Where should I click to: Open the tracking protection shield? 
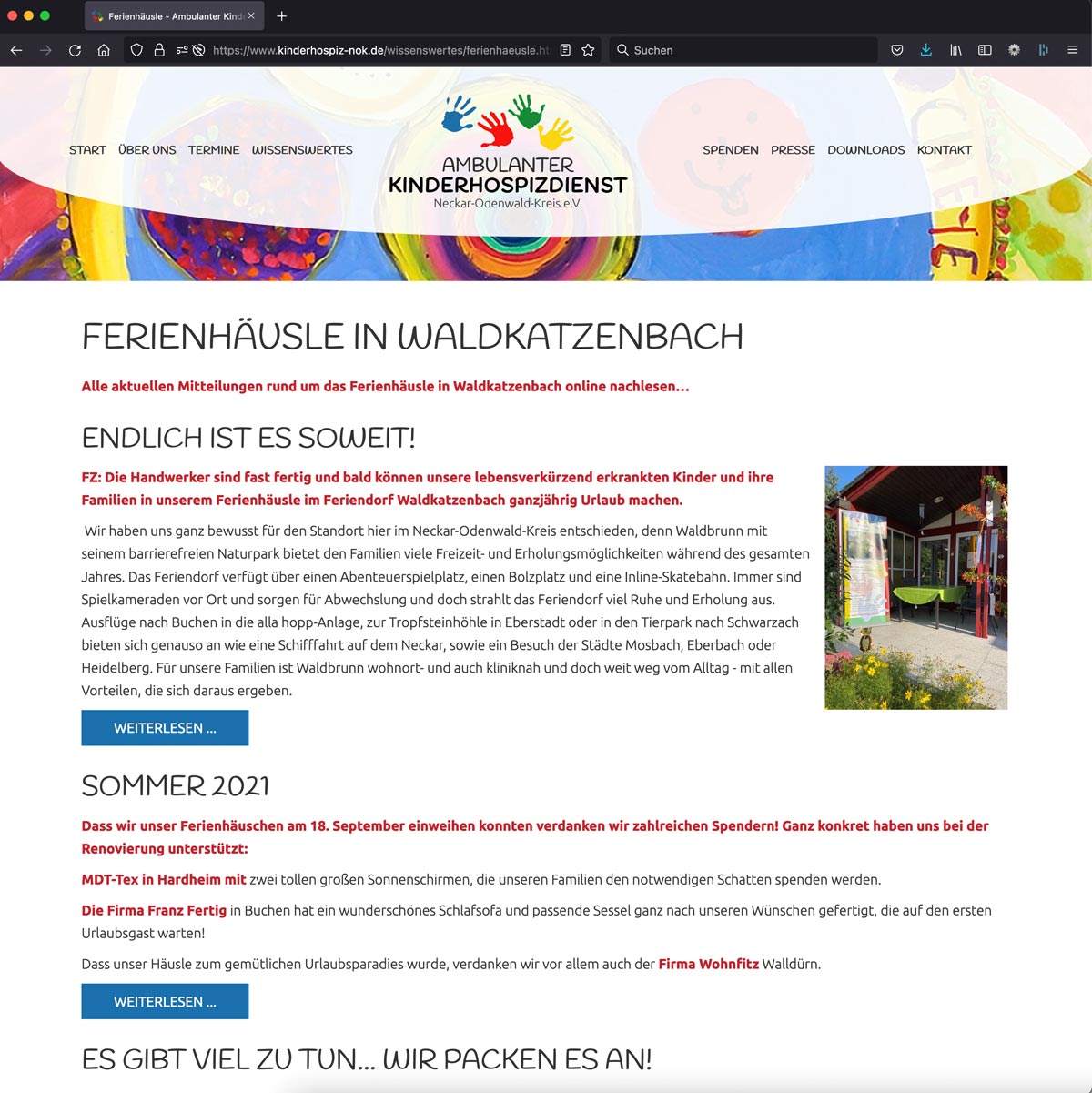pos(136,50)
